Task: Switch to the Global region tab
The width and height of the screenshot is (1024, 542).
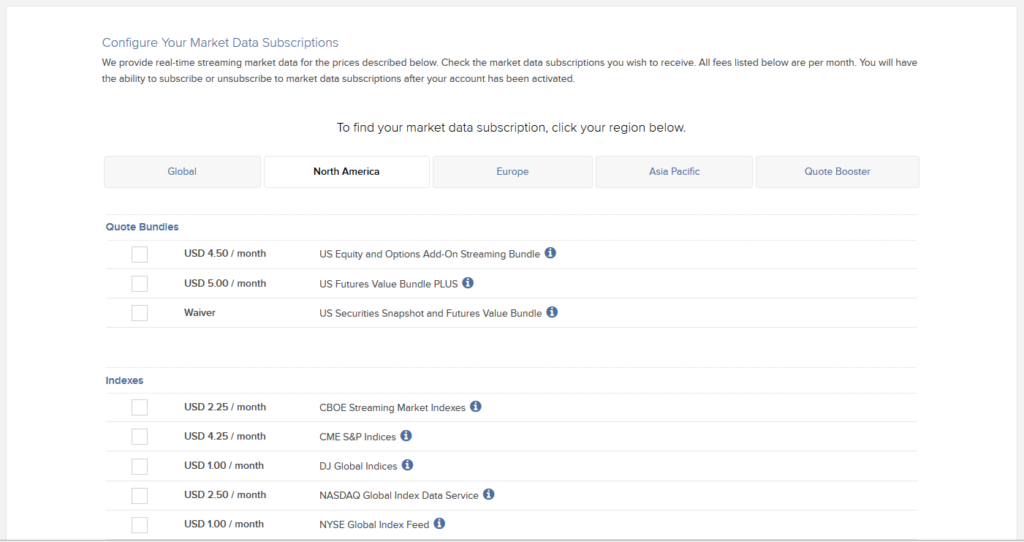Action: pyautogui.click(x=182, y=172)
